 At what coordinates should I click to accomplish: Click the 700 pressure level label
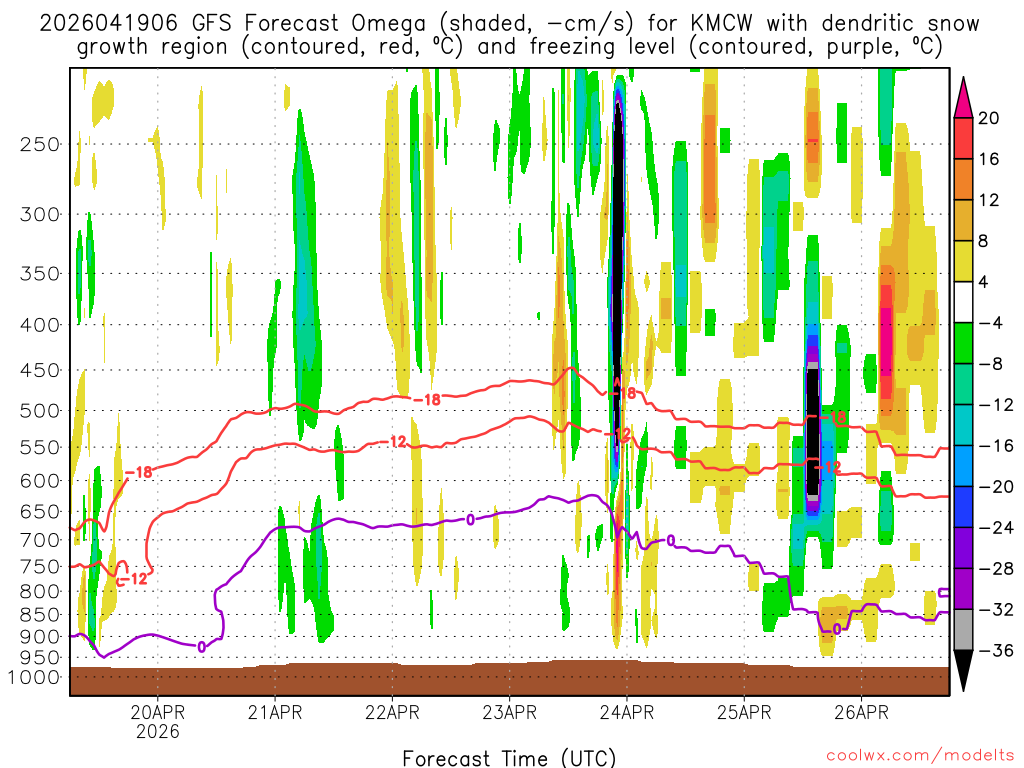pyautogui.click(x=40, y=540)
